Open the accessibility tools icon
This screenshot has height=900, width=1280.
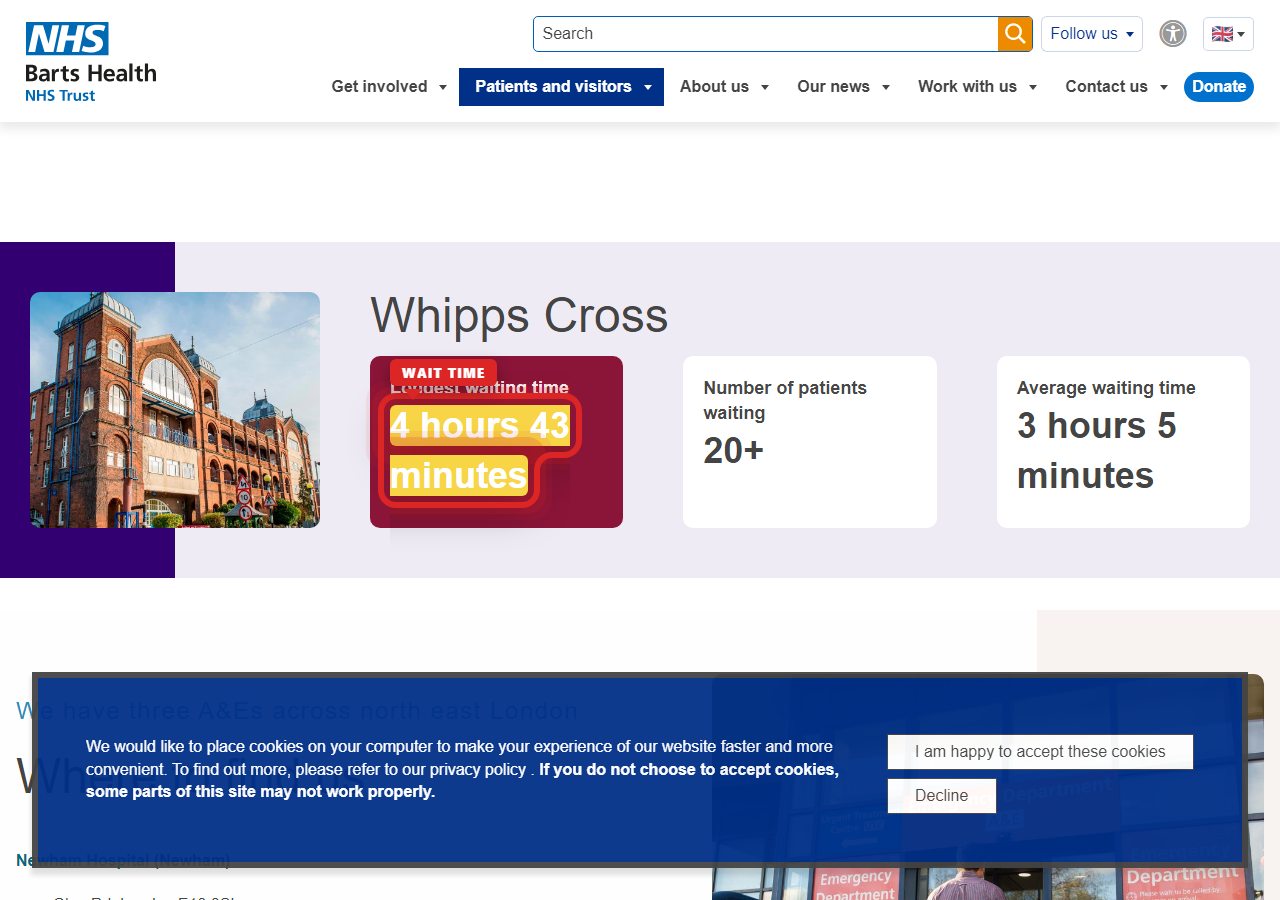(1173, 34)
